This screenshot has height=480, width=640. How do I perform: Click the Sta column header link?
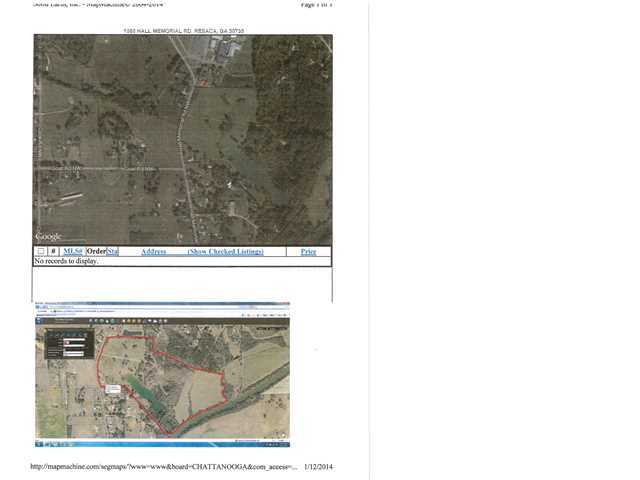[113, 251]
